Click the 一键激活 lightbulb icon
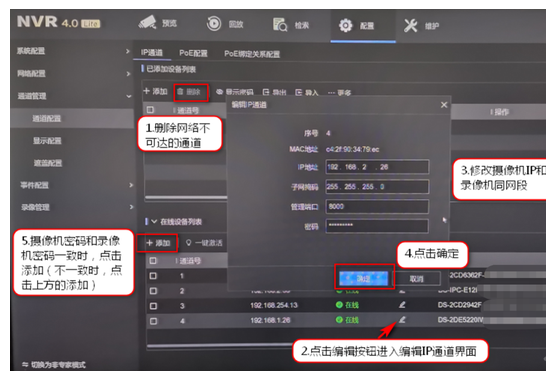The height and width of the screenshot is (371, 546). (188, 242)
